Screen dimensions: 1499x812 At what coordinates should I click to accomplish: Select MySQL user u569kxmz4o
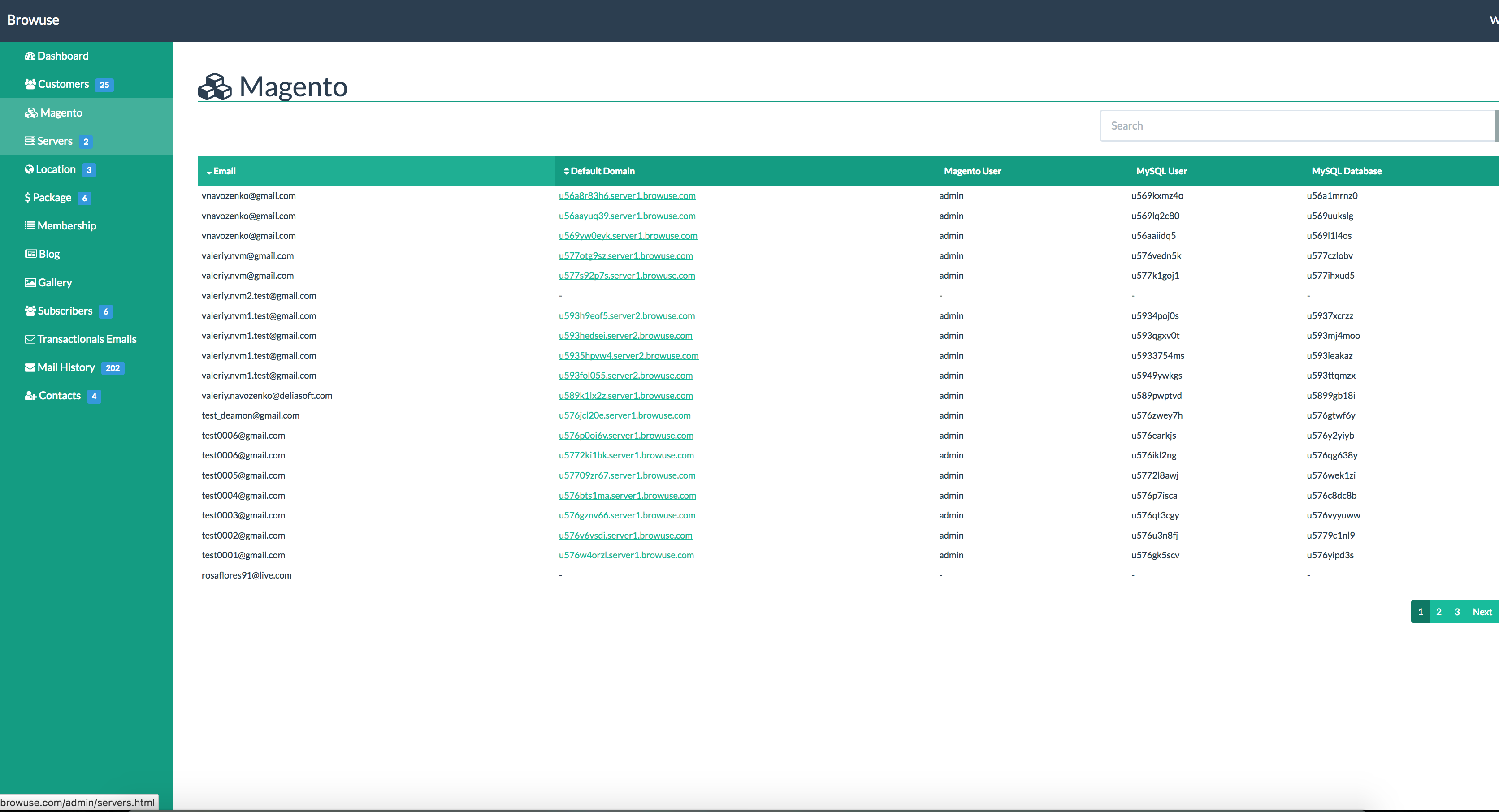coord(1157,196)
